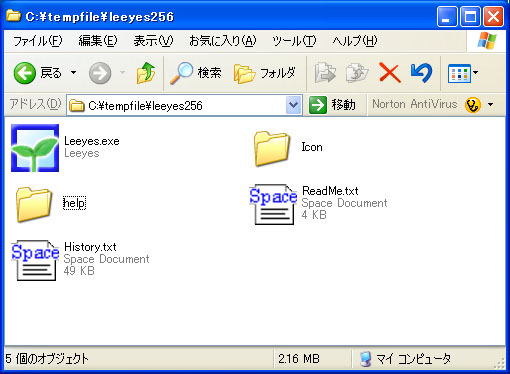This screenshot has height=374, width=510.
Task: Click the ReadMe.txt file name
Action: point(330,191)
